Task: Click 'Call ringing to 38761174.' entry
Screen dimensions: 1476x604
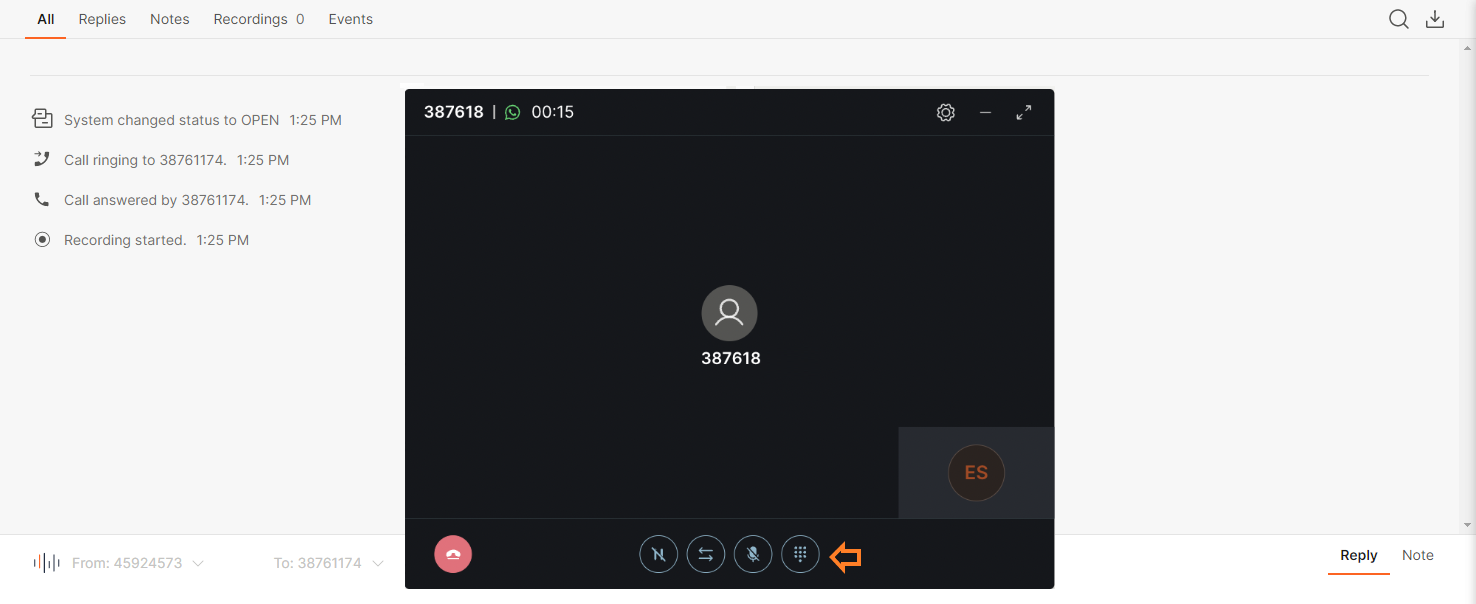Action: click(x=145, y=160)
